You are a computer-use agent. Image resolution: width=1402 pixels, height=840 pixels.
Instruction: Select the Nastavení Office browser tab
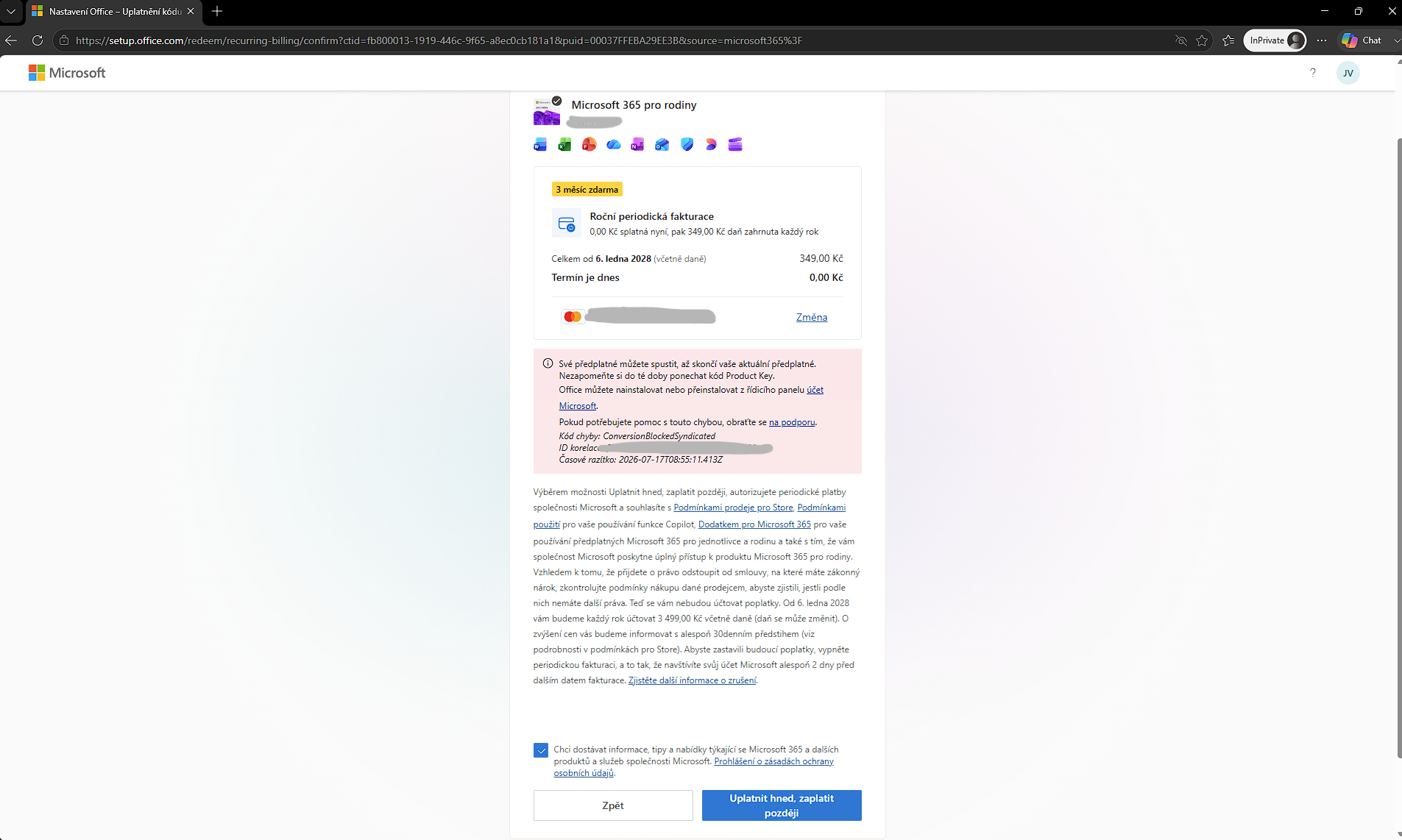click(113, 11)
